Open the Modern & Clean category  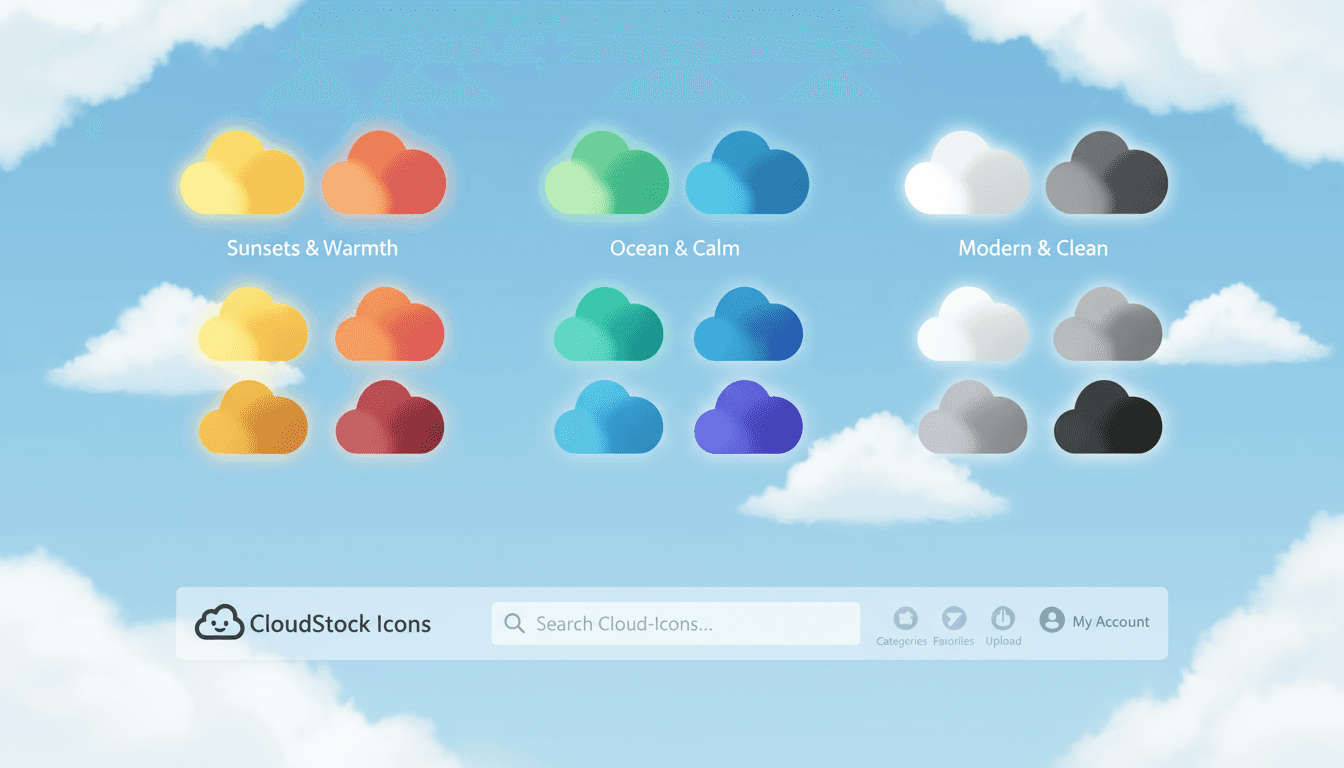tap(1033, 248)
